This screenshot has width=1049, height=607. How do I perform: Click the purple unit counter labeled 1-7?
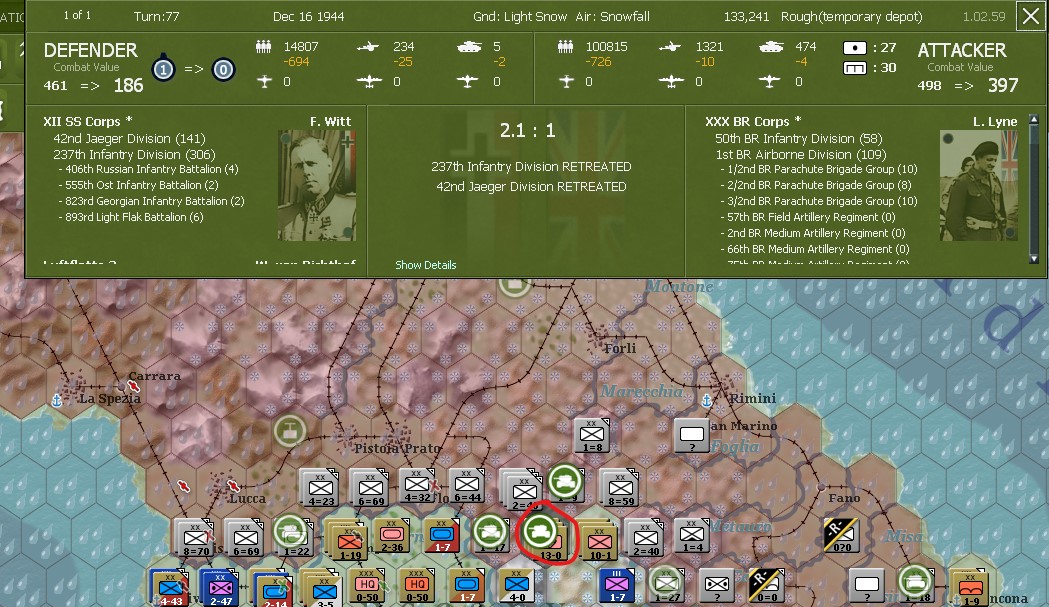point(615,583)
